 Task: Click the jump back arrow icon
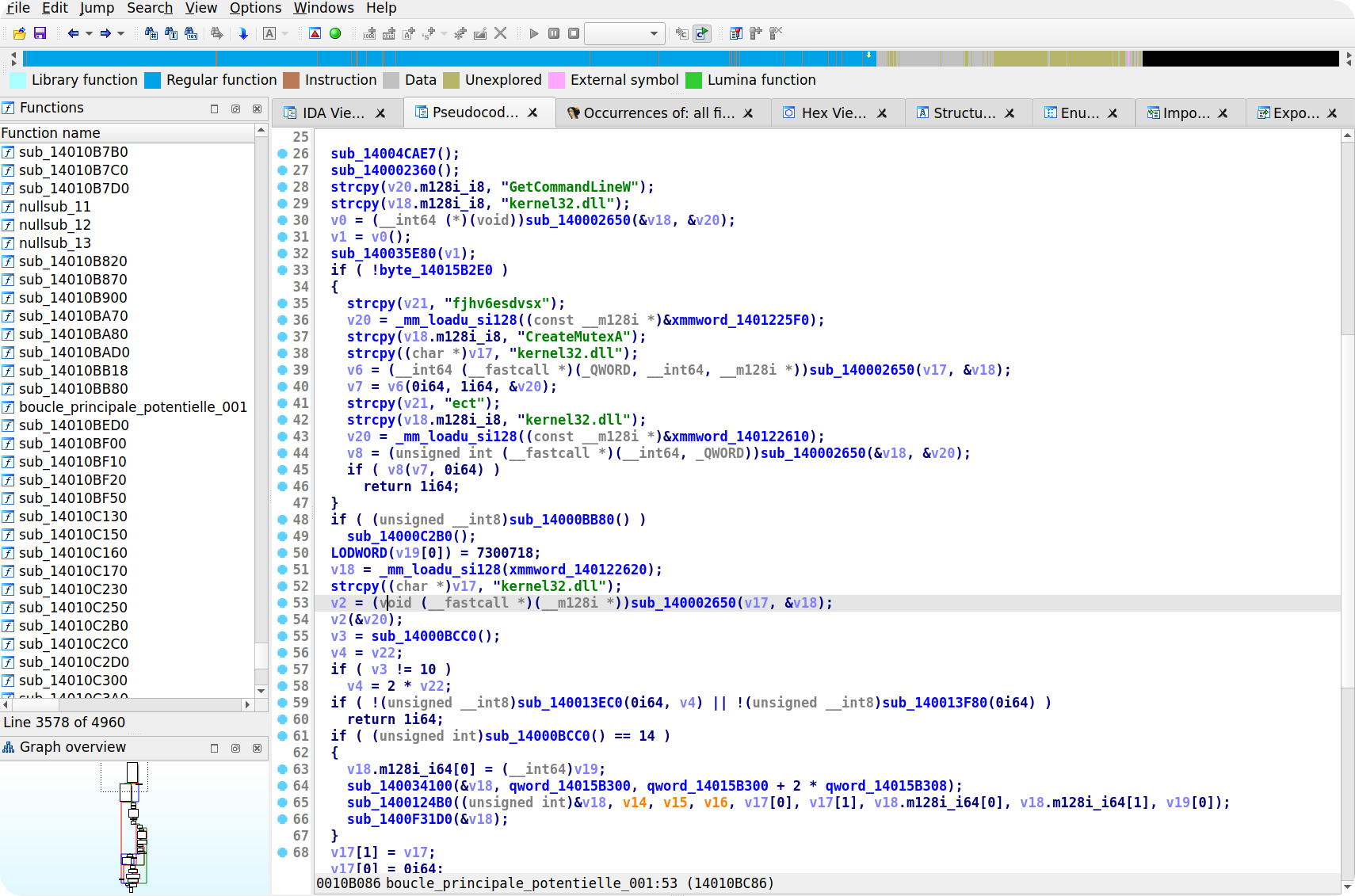point(74,33)
